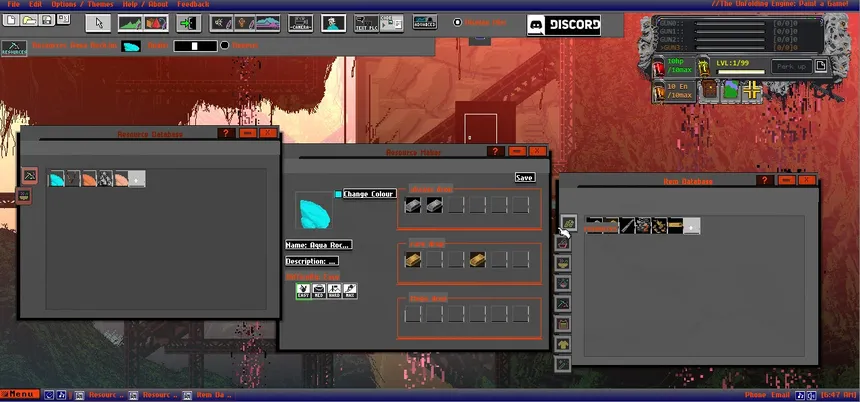The height and width of the screenshot is (402, 860).
Task: Open pickaxe category in Resource Database sidebar
Action: [30, 175]
